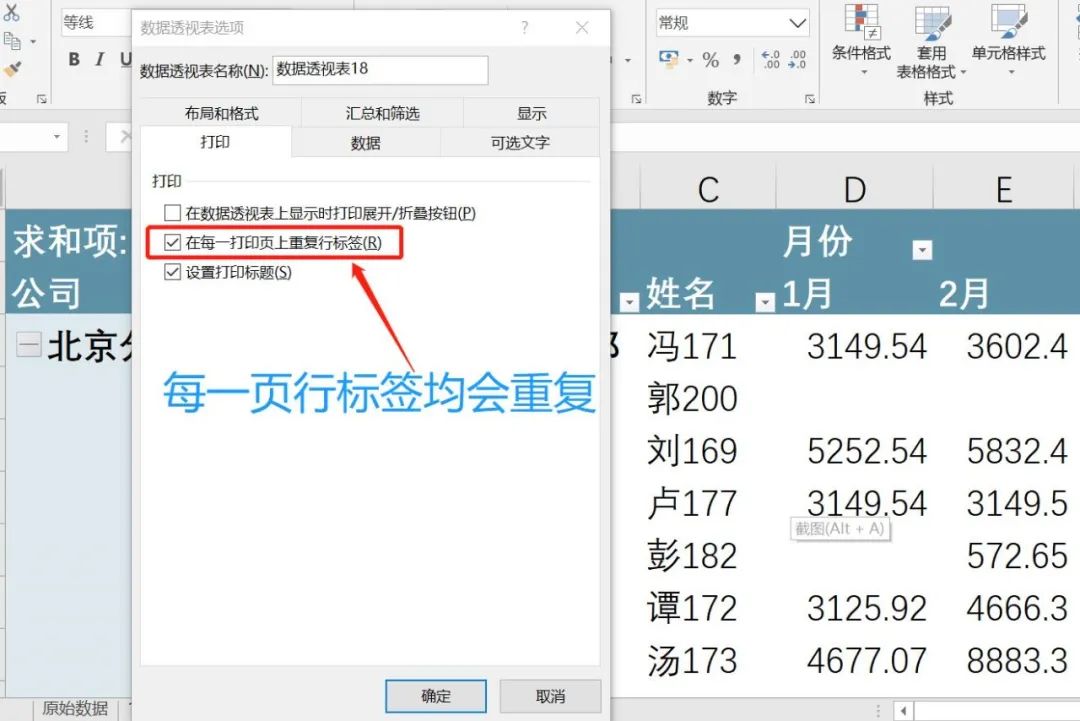Toggle Bold formatting in the ribbon
Image resolution: width=1080 pixels, height=721 pixels.
pos(75,60)
